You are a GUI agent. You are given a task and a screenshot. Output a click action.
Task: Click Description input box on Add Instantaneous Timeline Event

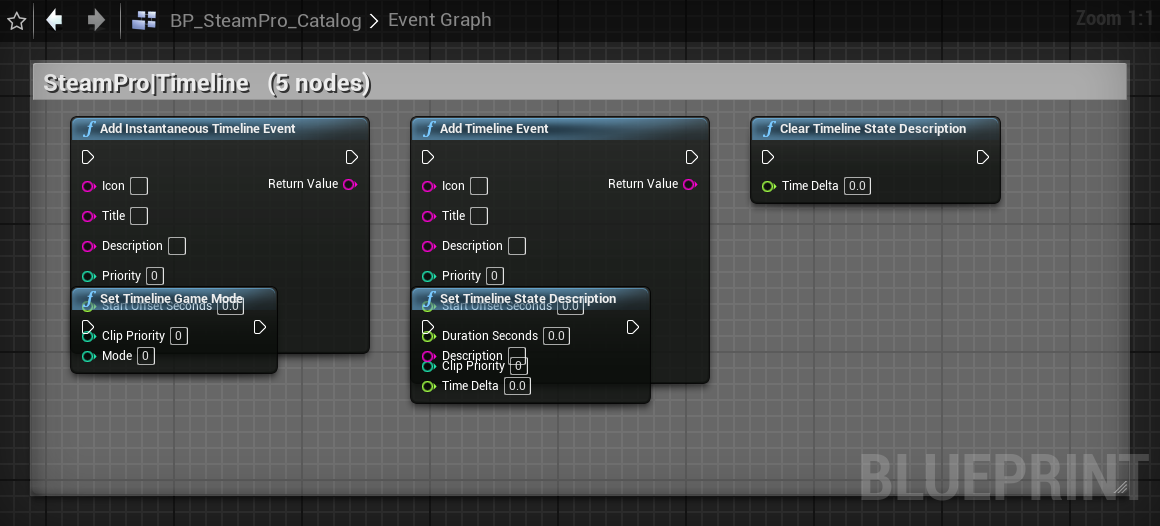[x=177, y=246]
